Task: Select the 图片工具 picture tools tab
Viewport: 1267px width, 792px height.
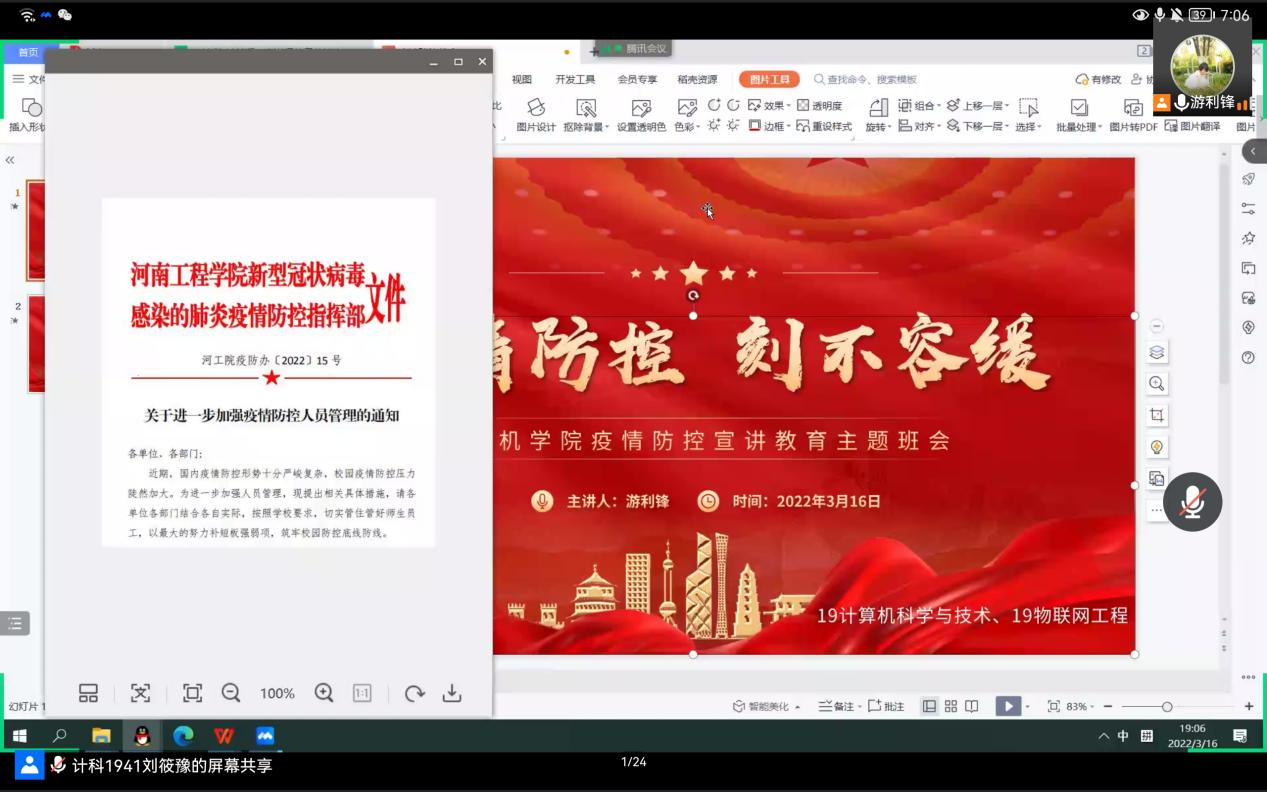Action: pyautogui.click(x=769, y=79)
